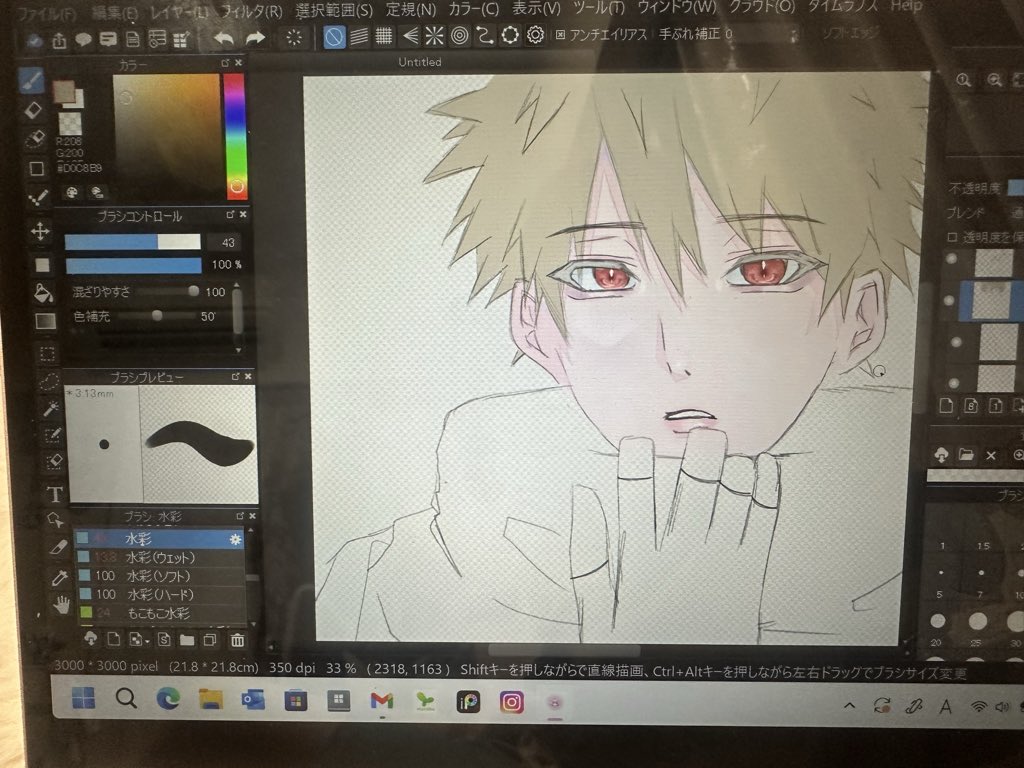1024x768 pixels.
Task: Open Instagram from the Windows taskbar
Action: (511, 702)
